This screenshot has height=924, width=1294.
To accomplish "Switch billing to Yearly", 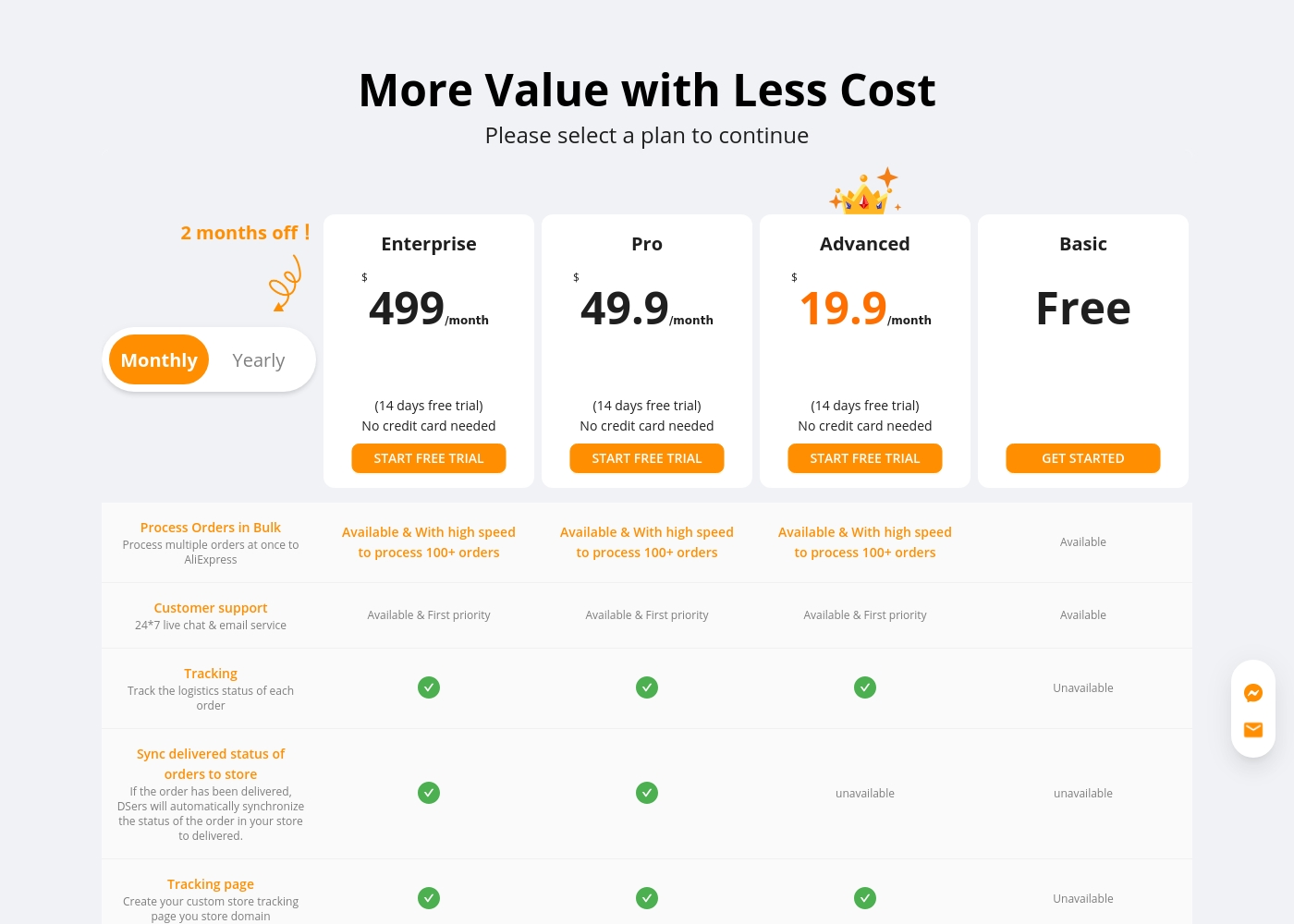I will (259, 360).
